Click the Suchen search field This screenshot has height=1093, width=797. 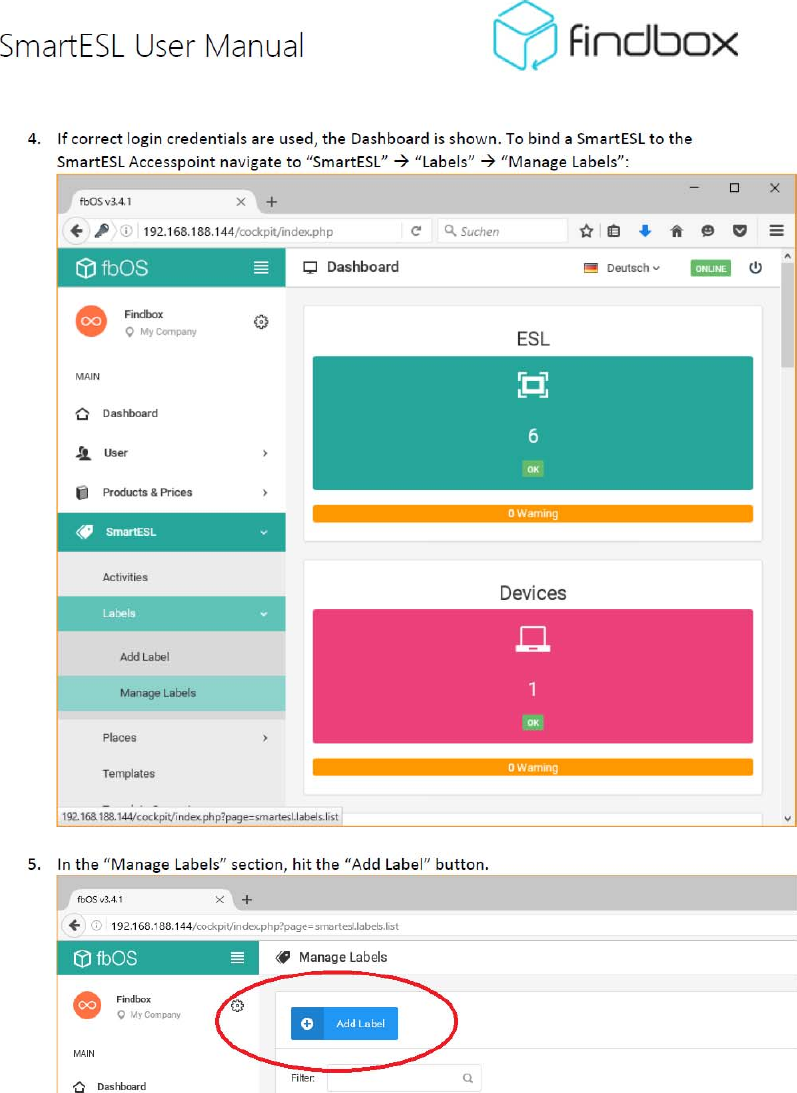(502, 231)
